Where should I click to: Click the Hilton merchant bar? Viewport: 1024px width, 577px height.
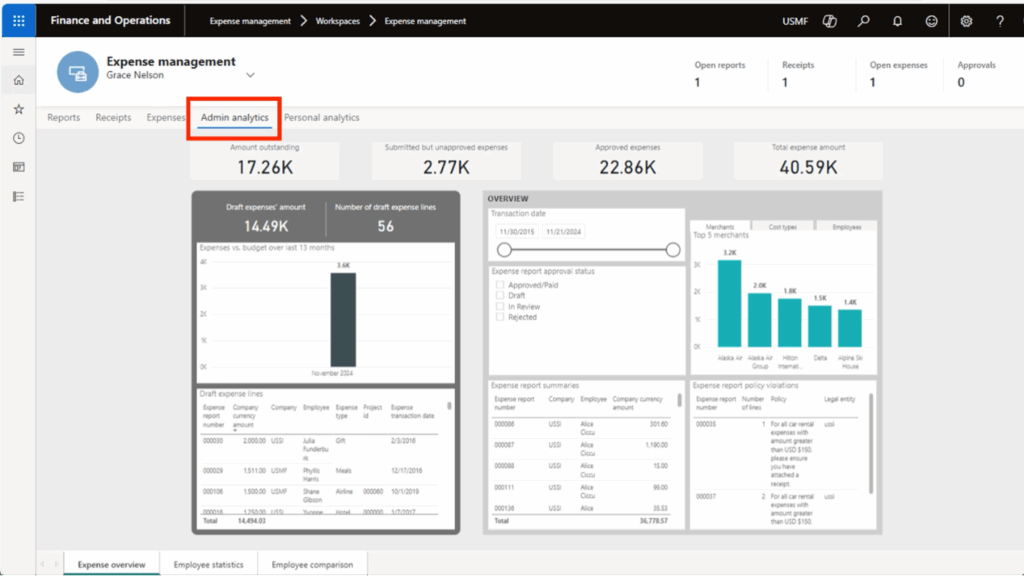pyautogui.click(x=790, y=322)
